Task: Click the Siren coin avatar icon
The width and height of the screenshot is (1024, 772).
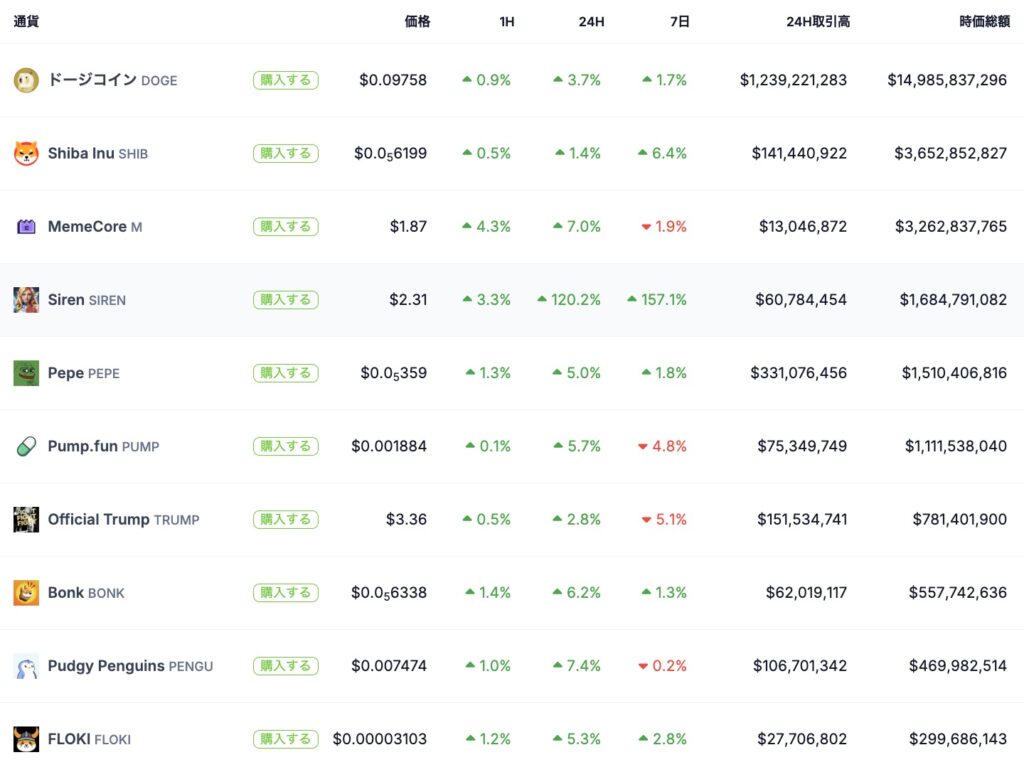Action: (26, 300)
